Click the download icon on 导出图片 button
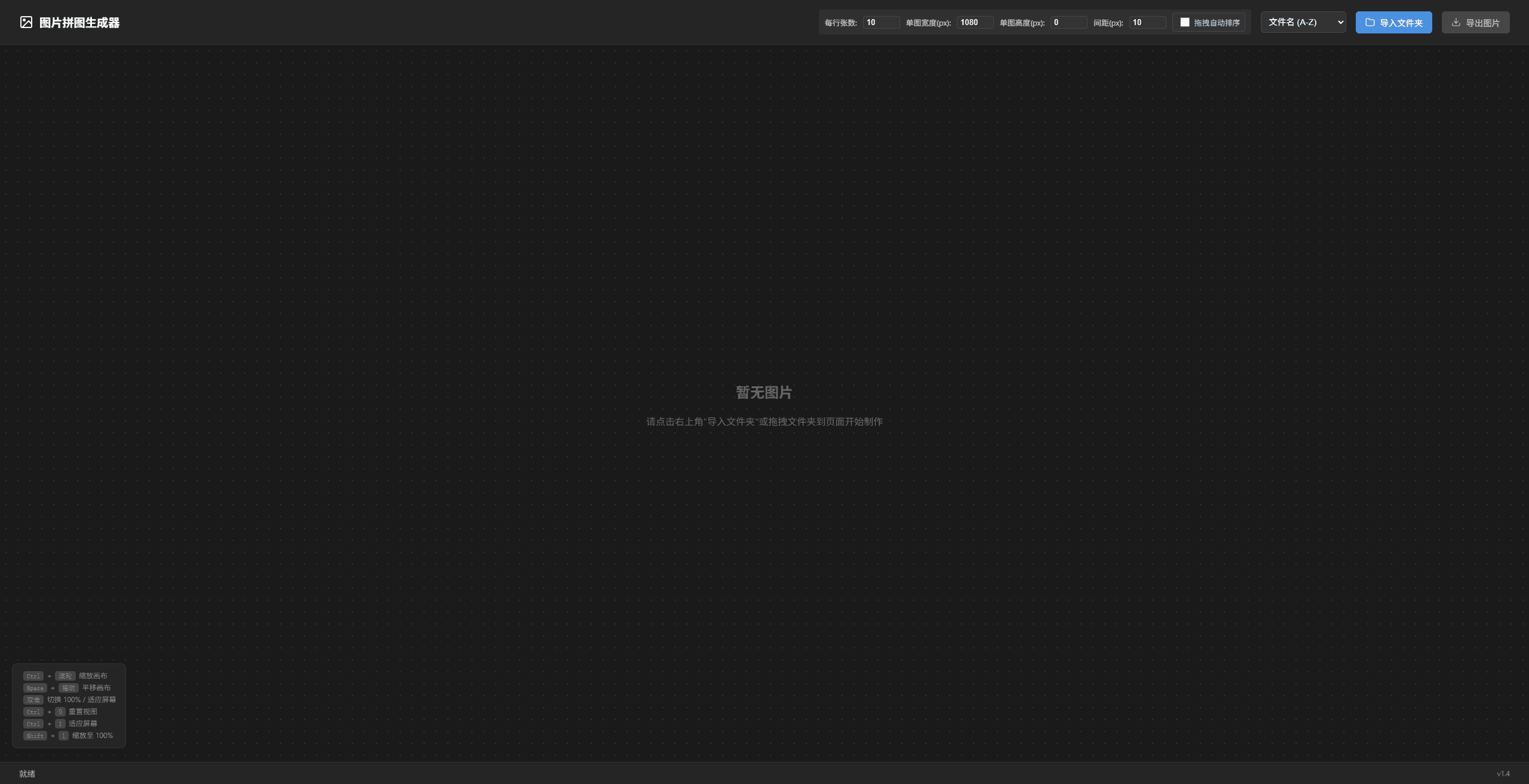 click(1456, 23)
